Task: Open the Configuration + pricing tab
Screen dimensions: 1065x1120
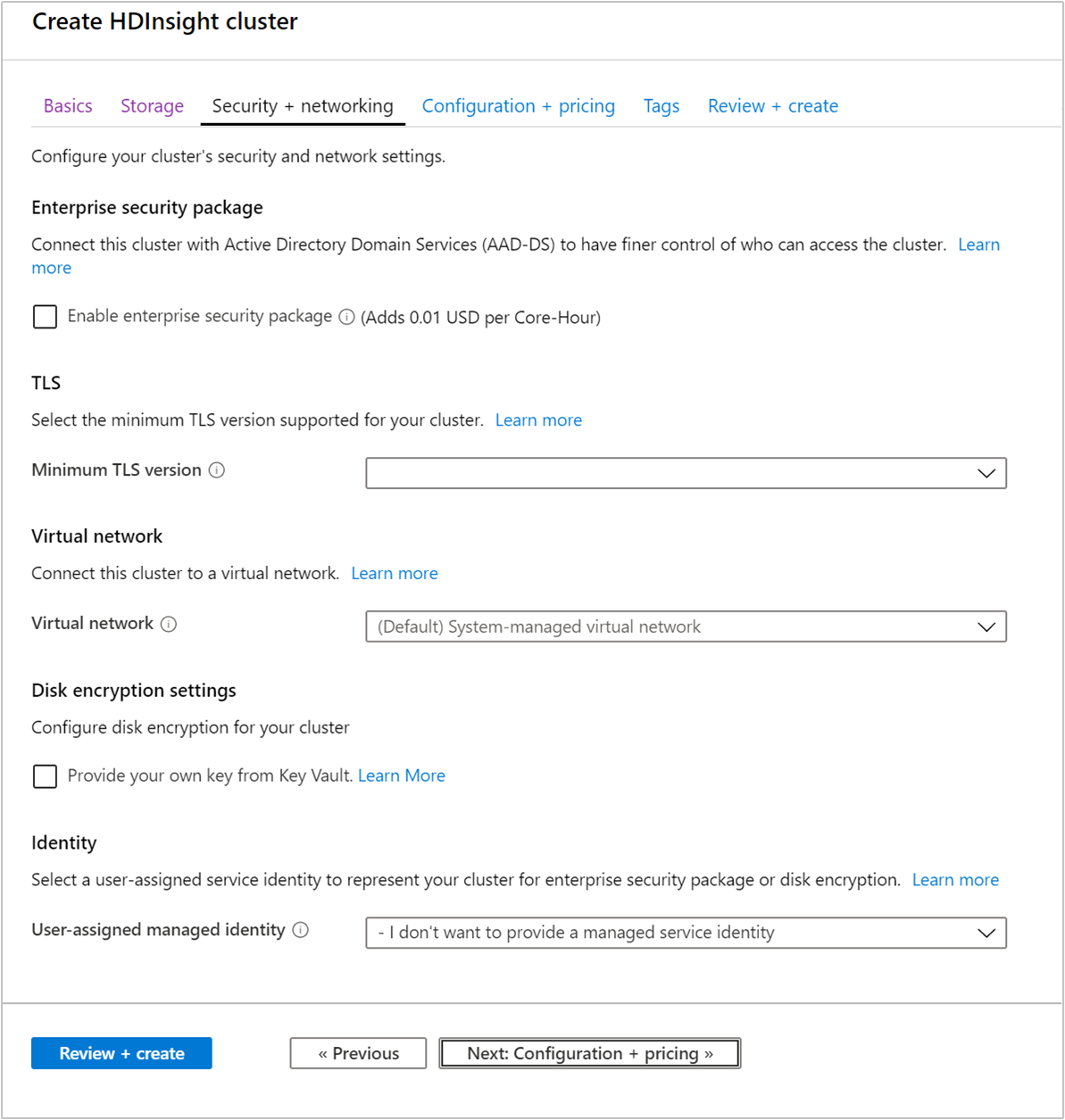Action: click(x=518, y=105)
